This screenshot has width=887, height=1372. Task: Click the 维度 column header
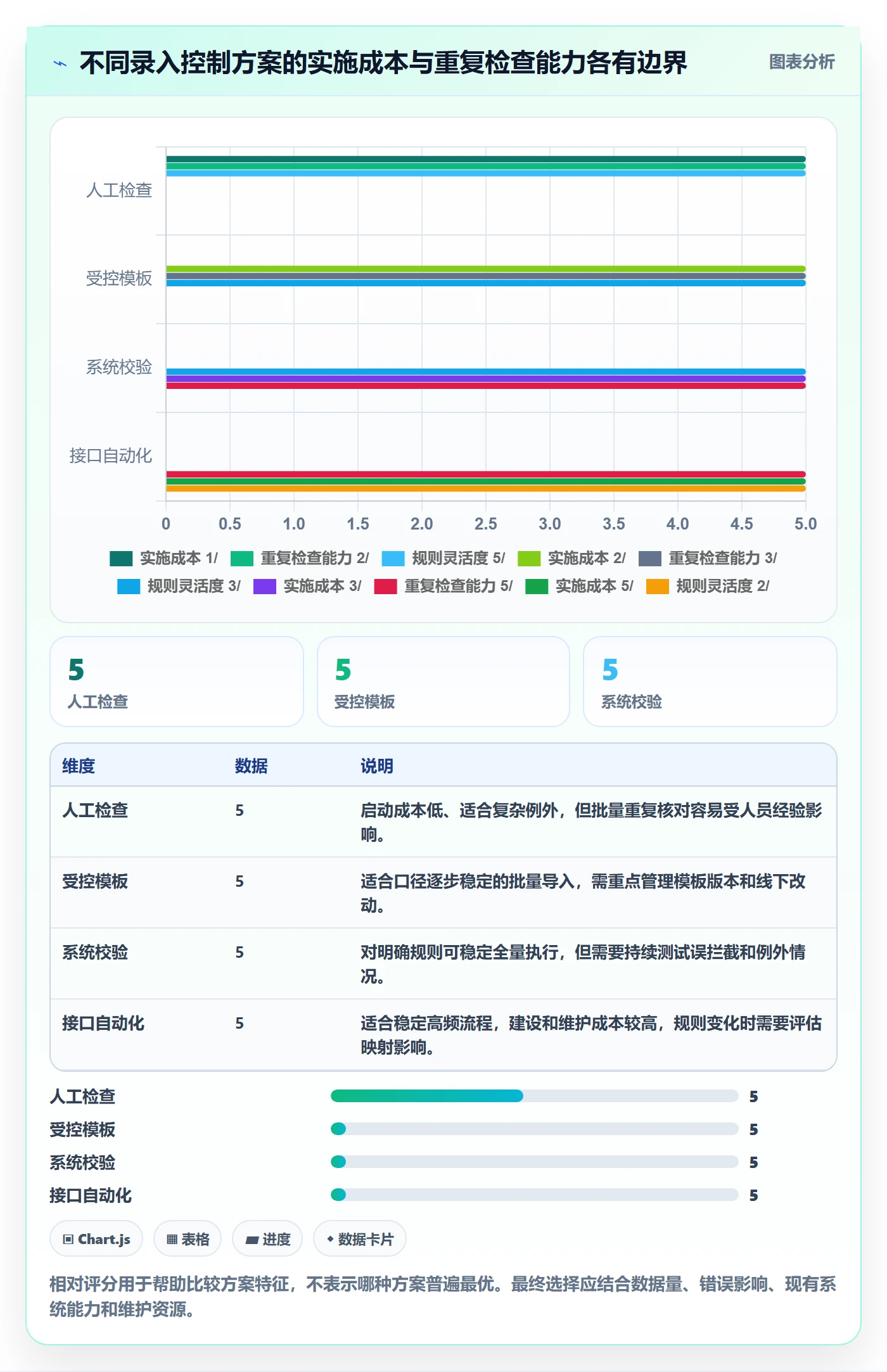[79, 766]
